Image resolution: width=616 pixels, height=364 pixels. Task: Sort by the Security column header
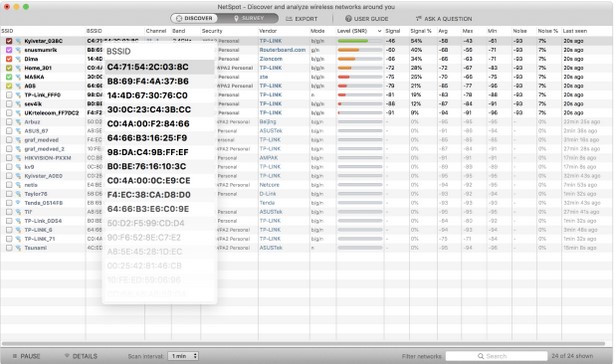click(212, 31)
